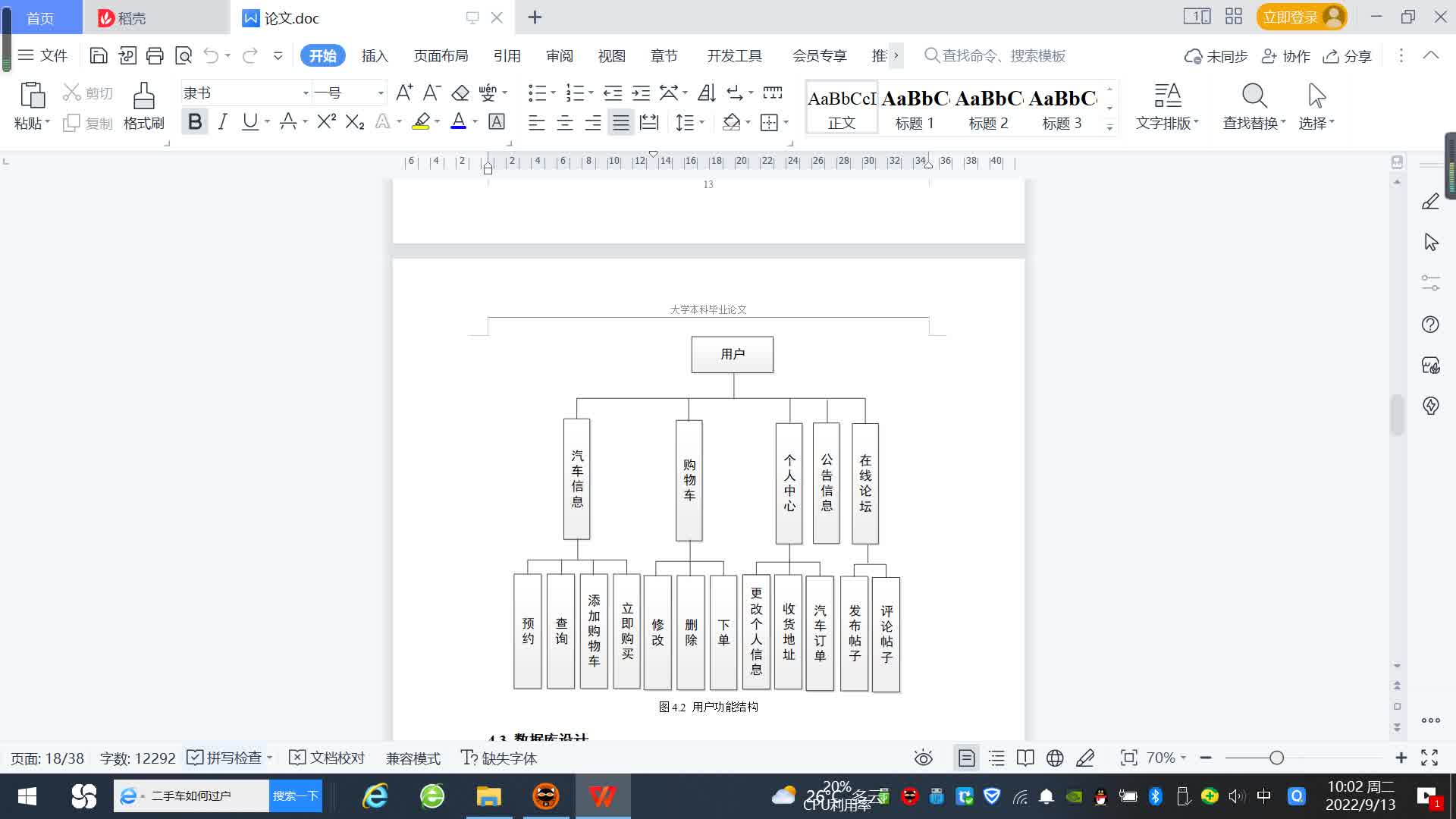Open Find and Replace tool
1456x819 pixels.
(x=1254, y=106)
